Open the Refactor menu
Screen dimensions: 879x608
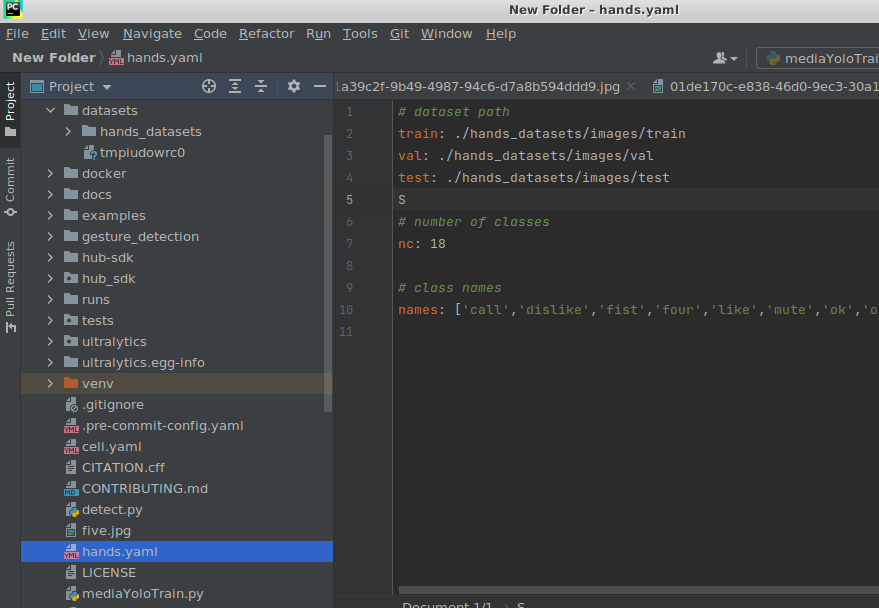tap(266, 34)
